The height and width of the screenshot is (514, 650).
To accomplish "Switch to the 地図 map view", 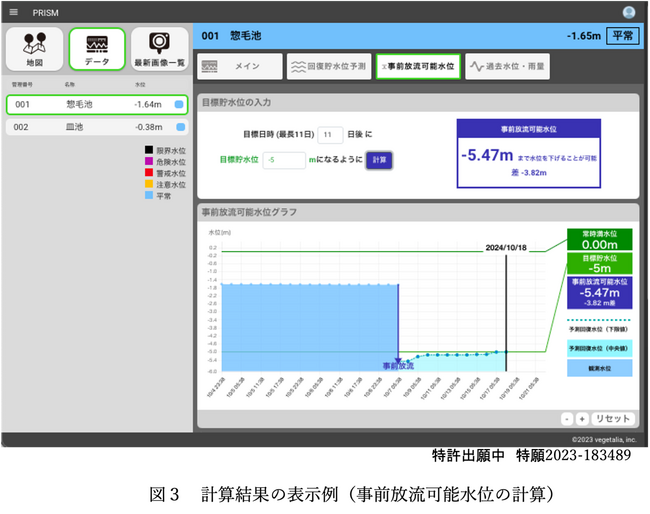I will (x=35, y=49).
